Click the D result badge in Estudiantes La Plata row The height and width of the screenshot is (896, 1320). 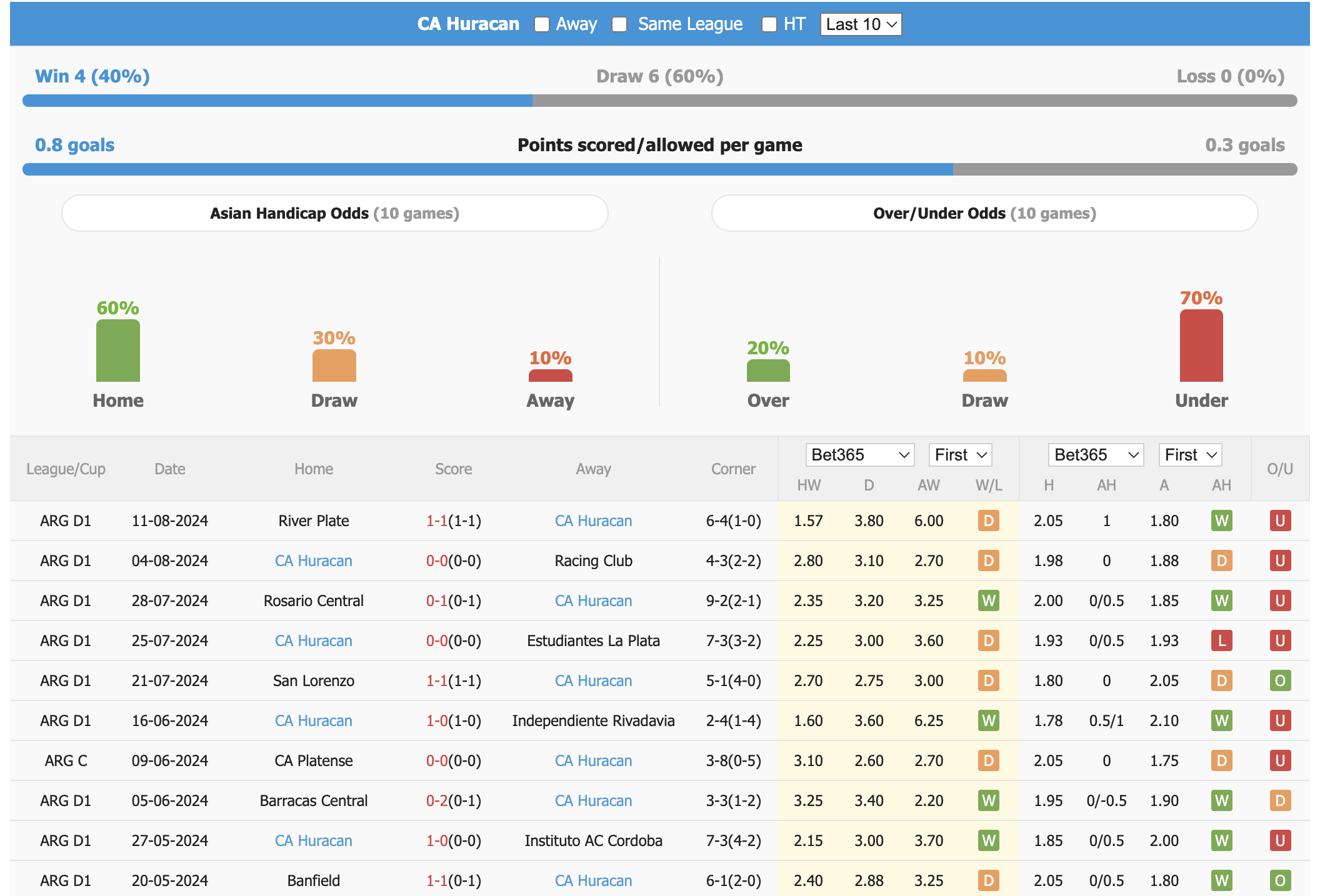989,640
